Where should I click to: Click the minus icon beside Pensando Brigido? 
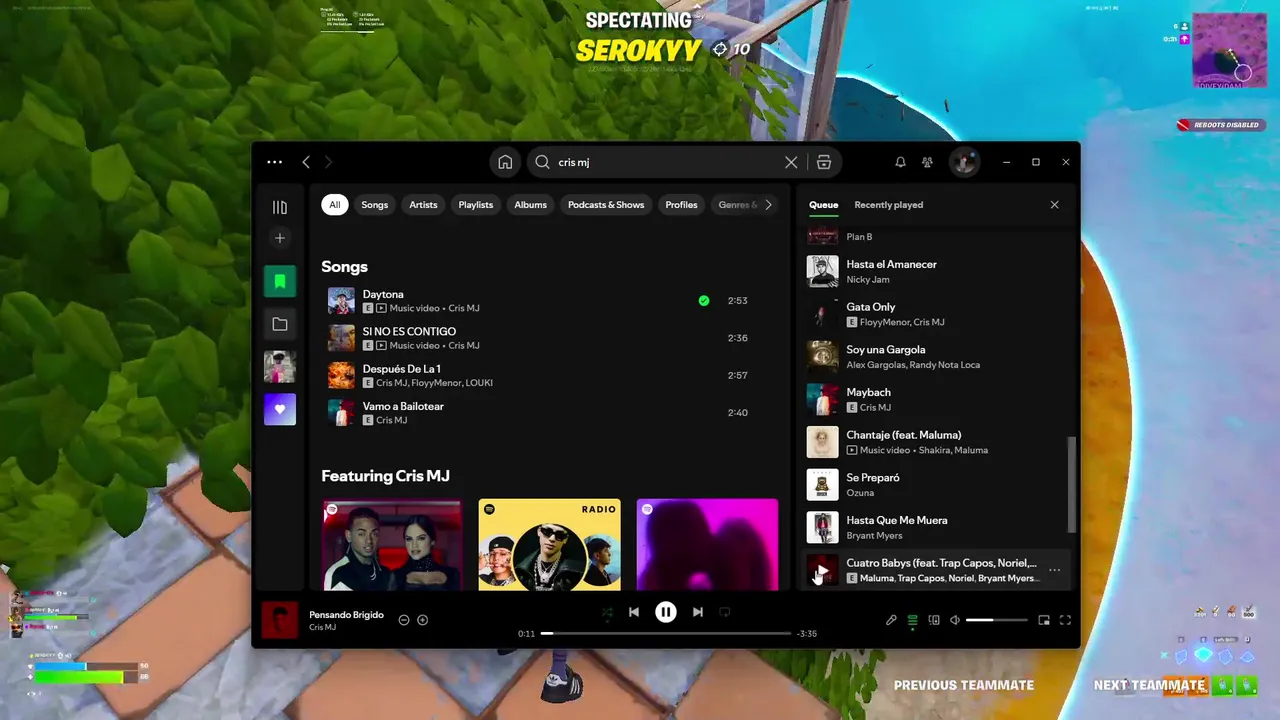(x=404, y=620)
